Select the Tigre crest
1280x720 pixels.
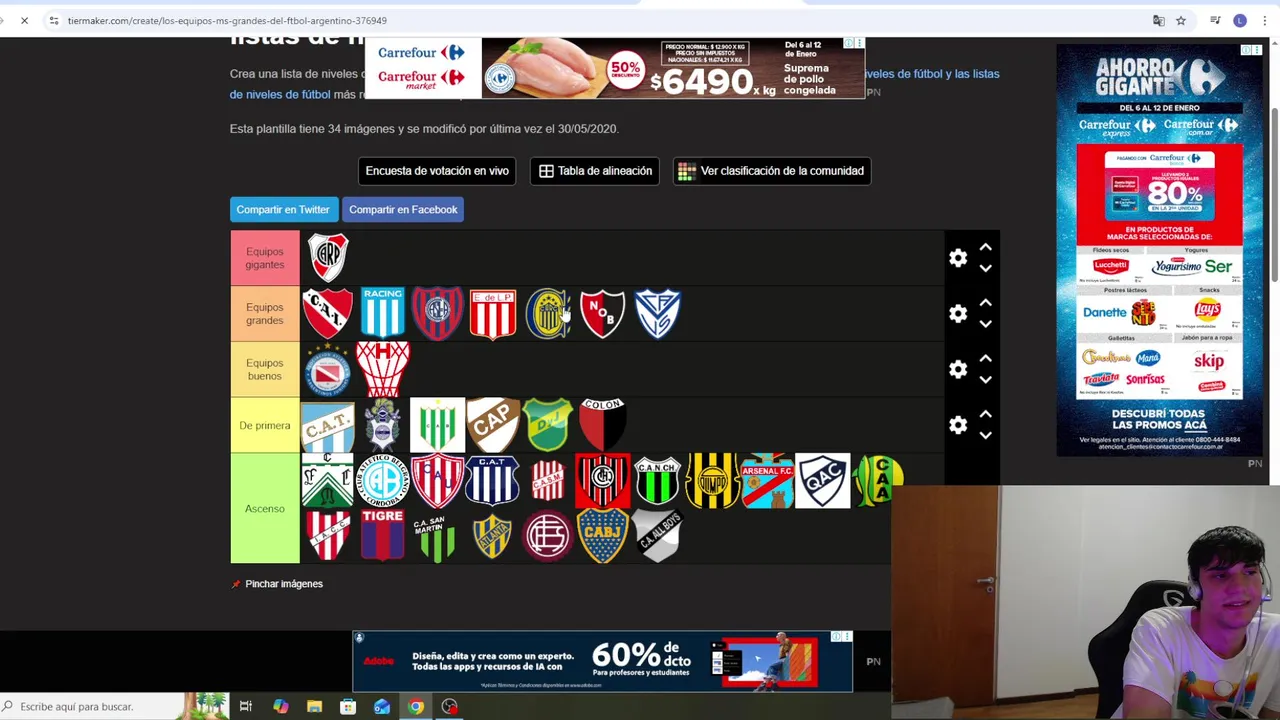[382, 536]
